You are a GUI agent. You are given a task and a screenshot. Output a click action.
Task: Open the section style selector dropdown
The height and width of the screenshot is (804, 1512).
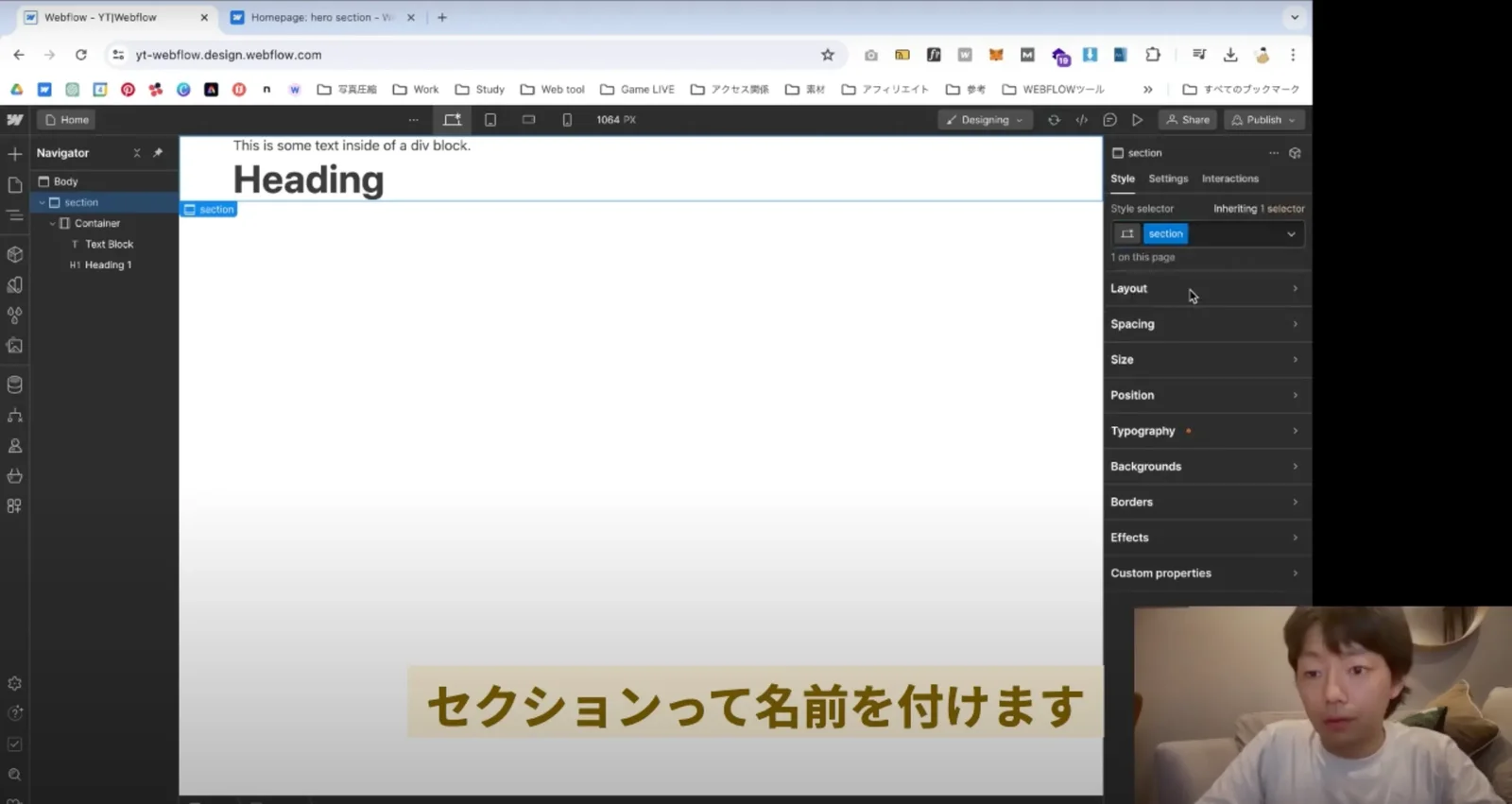coord(1291,234)
